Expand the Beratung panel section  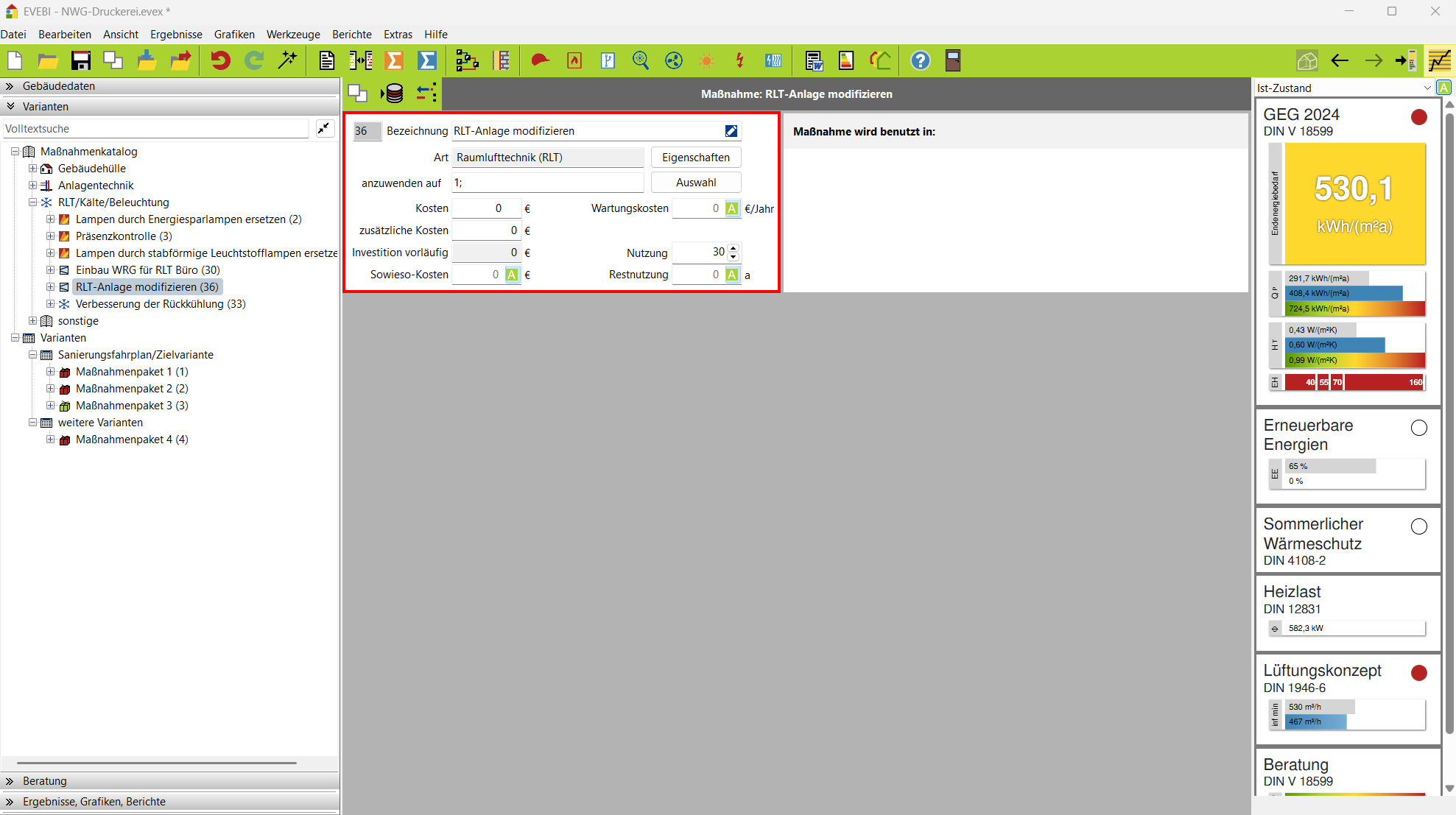coord(44,780)
